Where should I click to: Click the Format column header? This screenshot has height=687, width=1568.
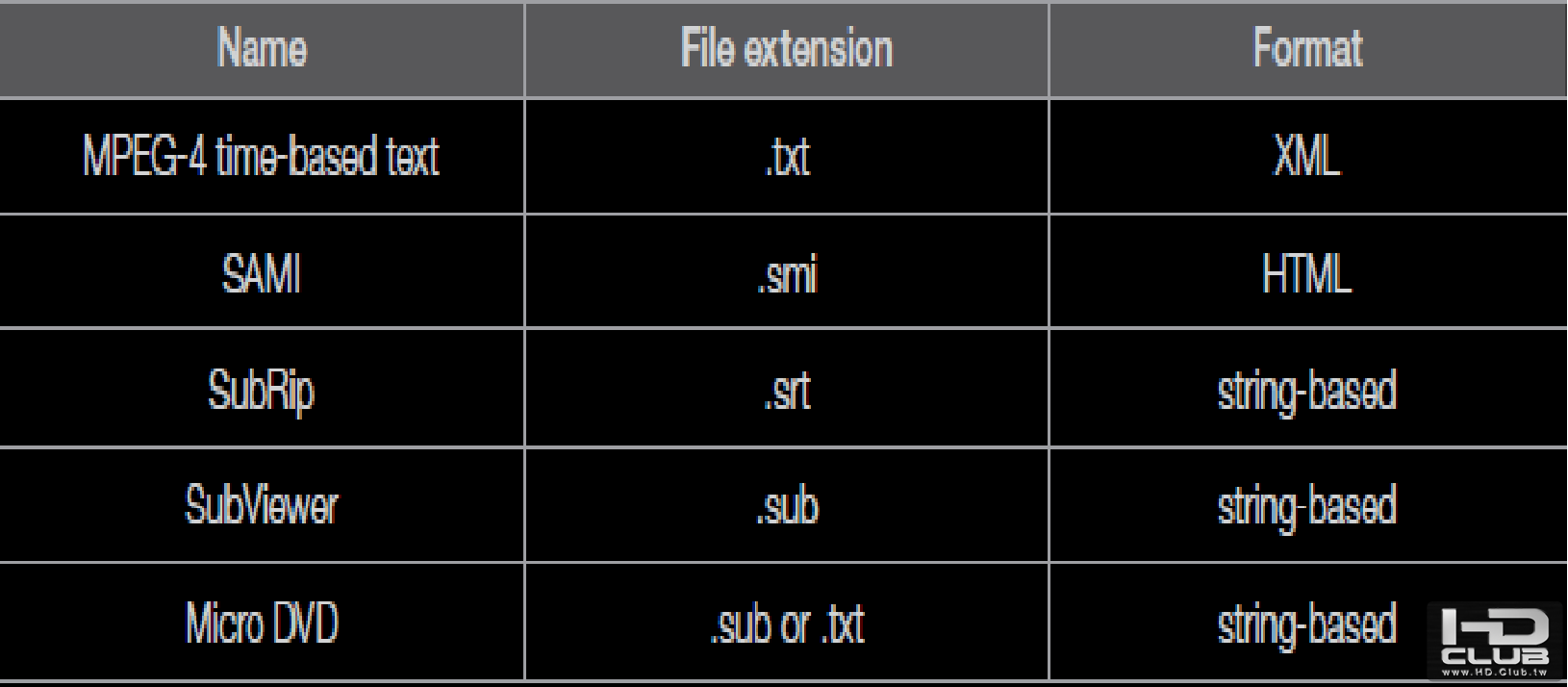1307,48
